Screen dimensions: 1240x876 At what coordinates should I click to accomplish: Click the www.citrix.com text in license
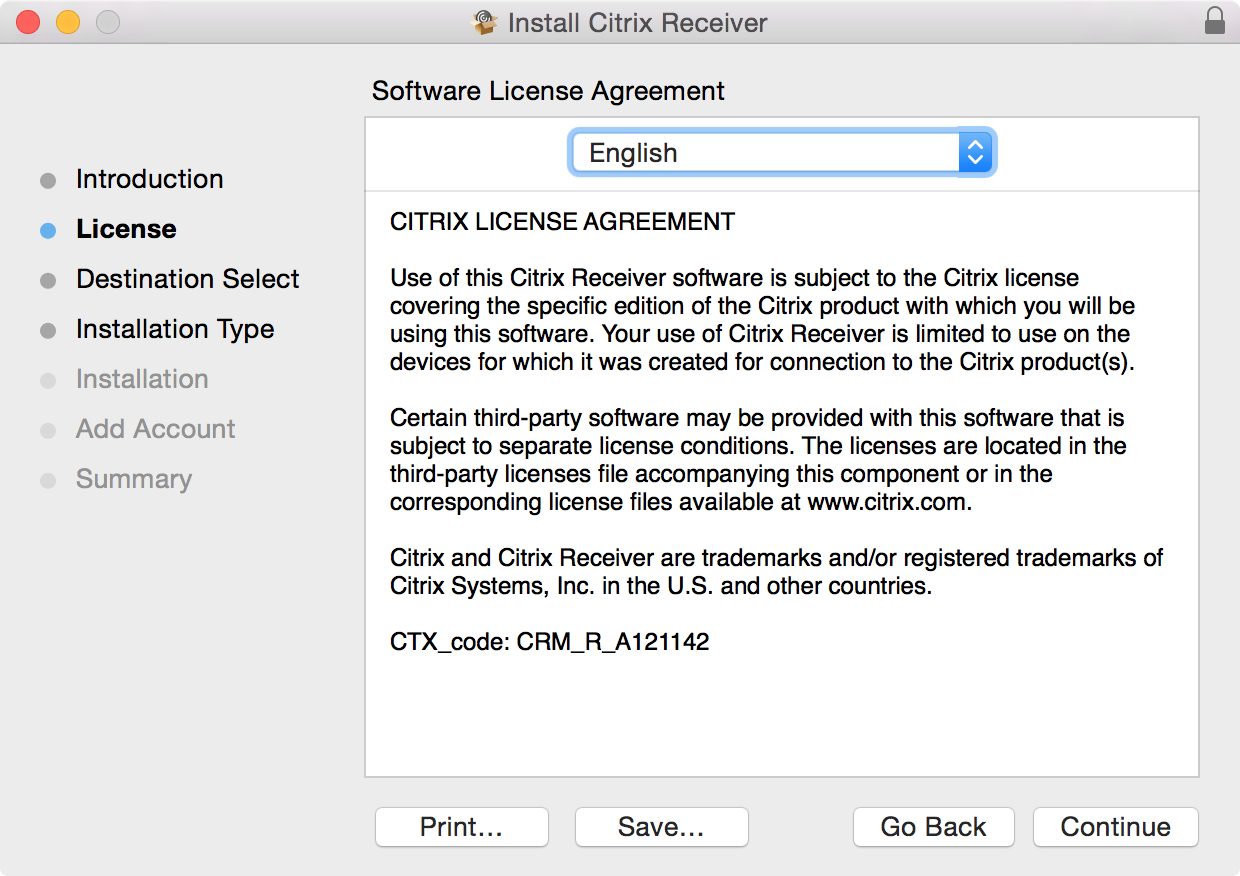[889, 502]
